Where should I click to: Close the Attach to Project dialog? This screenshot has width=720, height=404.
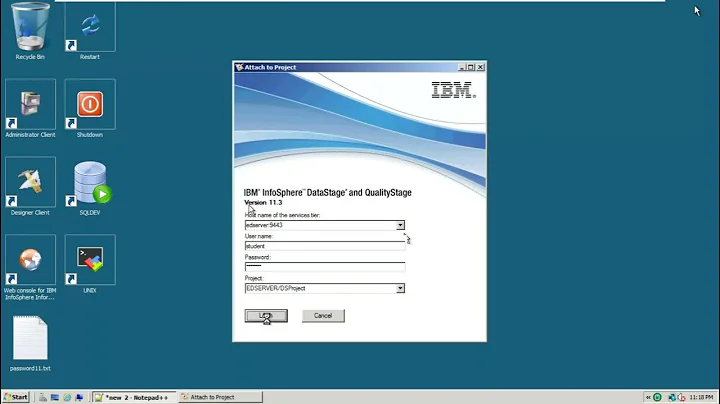tap(480, 67)
